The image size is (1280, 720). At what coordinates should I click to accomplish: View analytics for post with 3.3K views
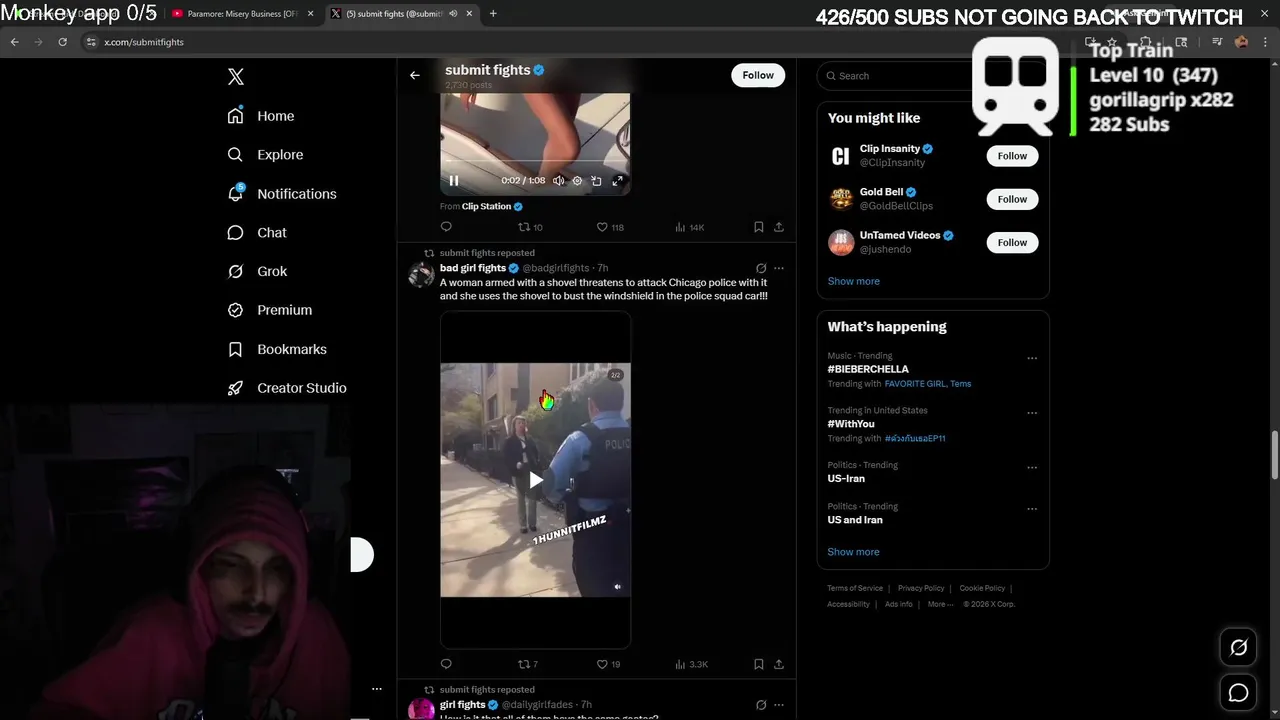tap(692, 664)
